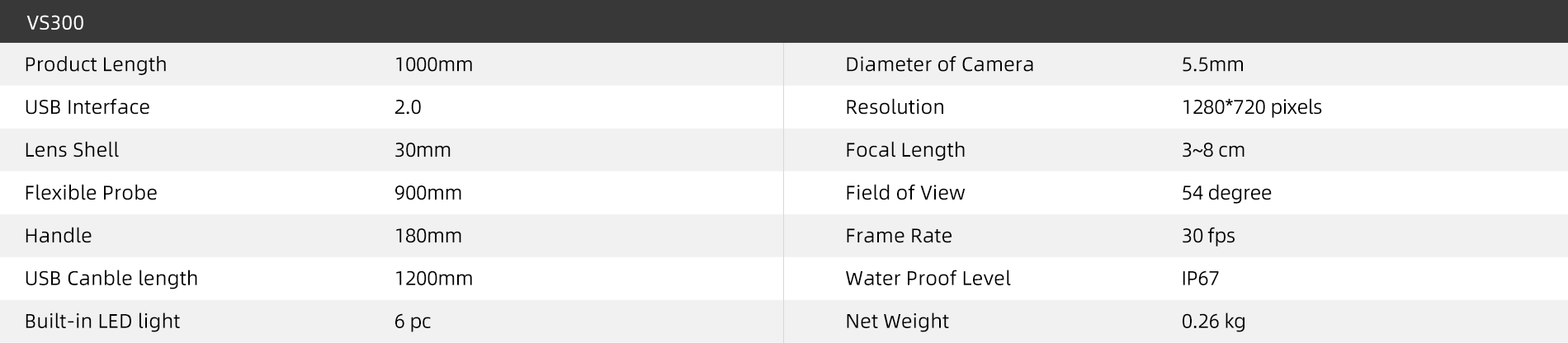Click the Lens Shell label

click(x=72, y=150)
